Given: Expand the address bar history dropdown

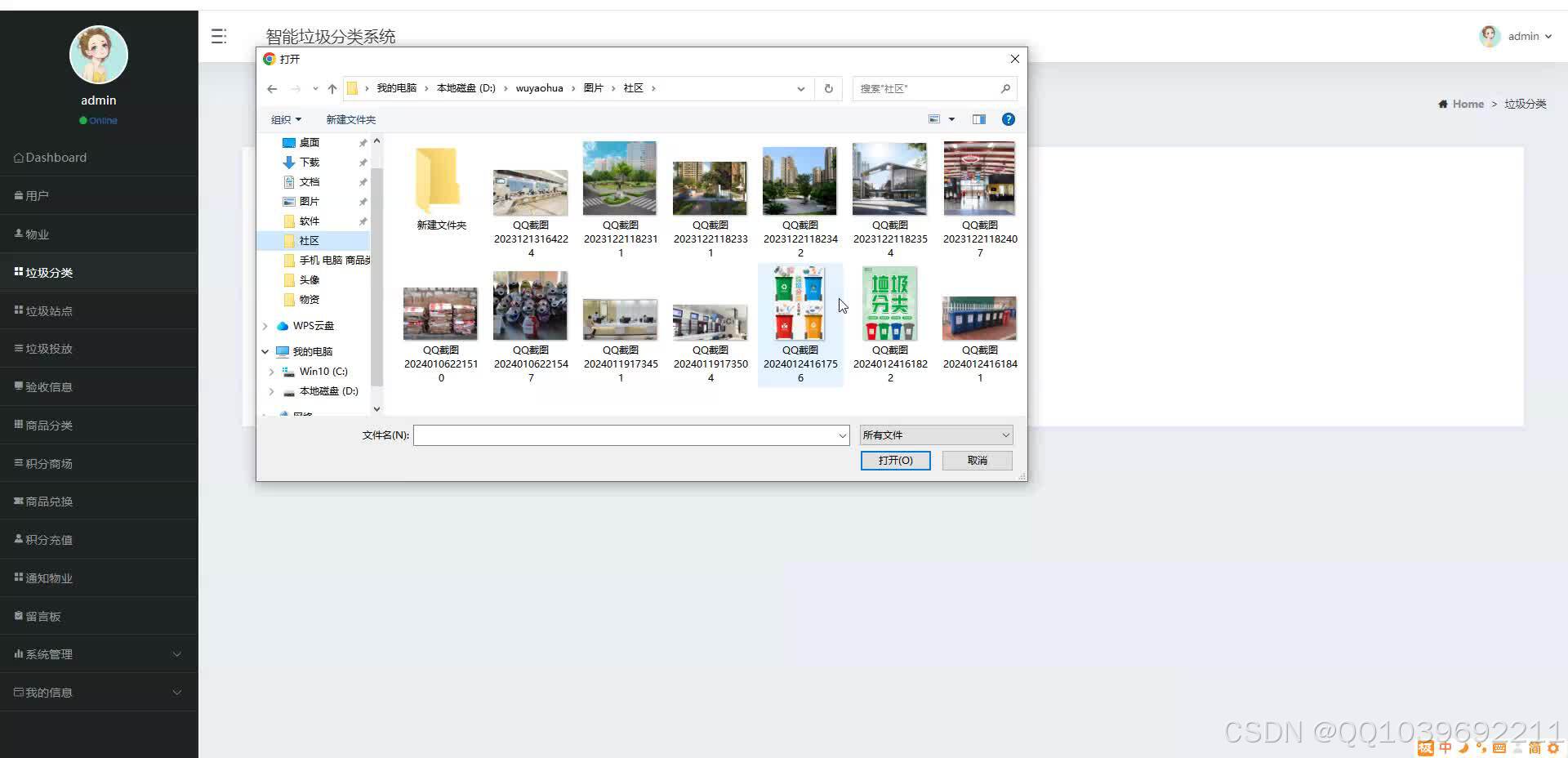Looking at the screenshot, I should coord(800,88).
